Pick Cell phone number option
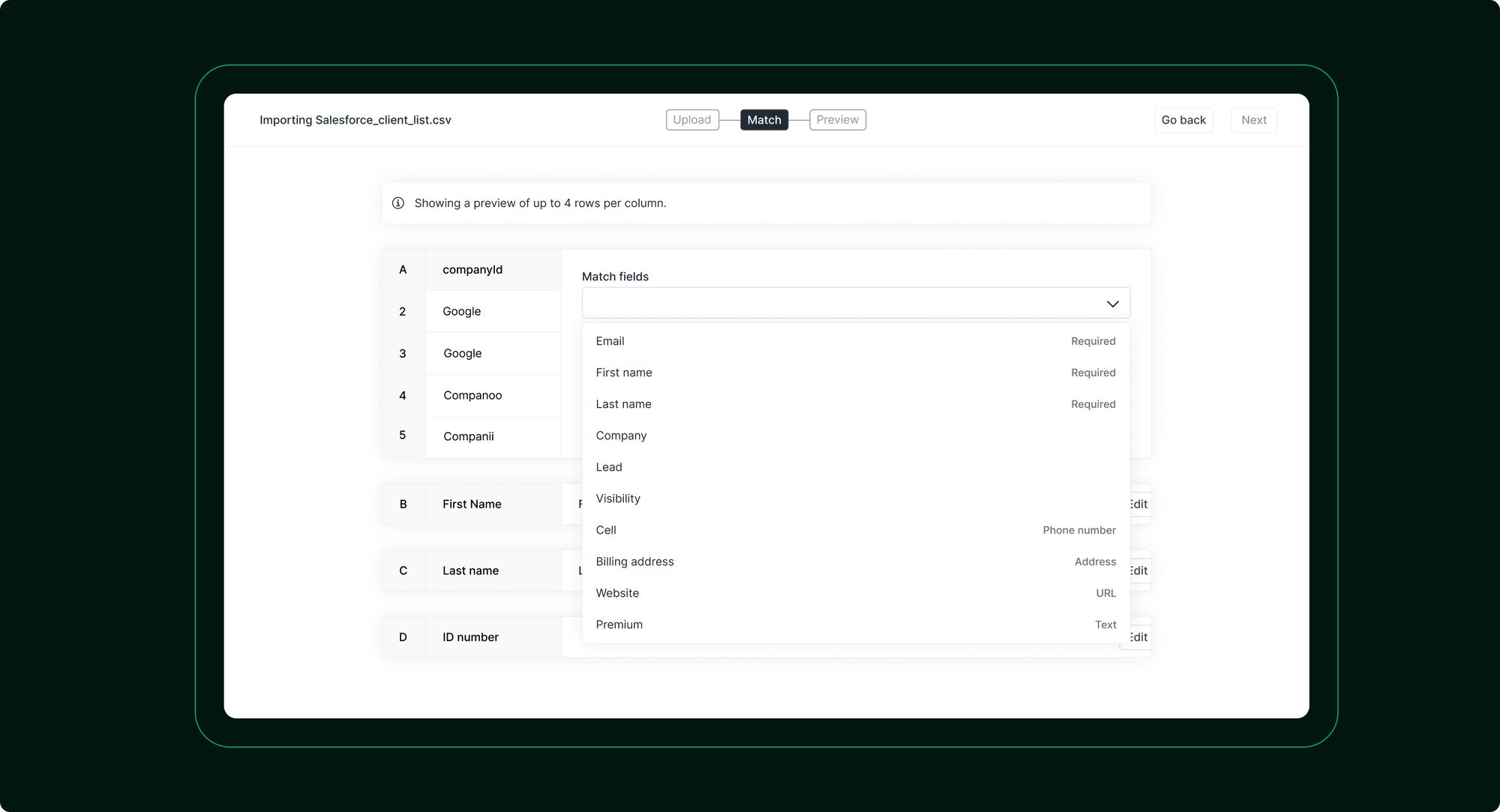This screenshot has height=812, width=1500. coord(606,530)
